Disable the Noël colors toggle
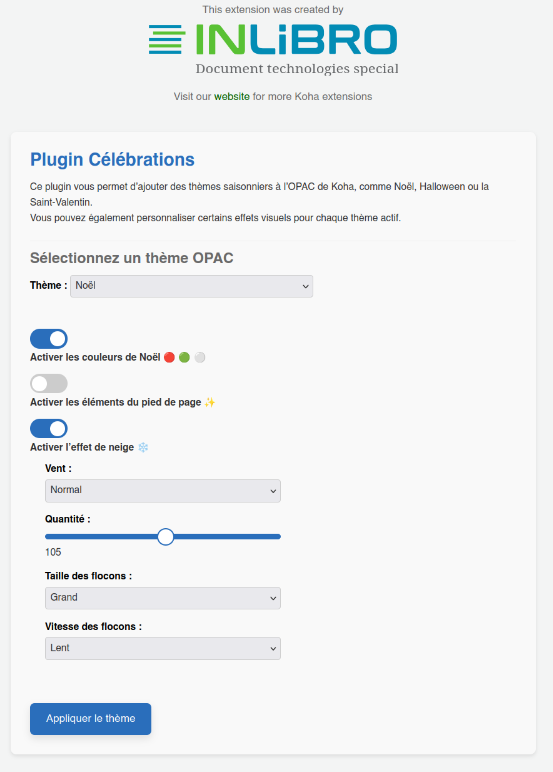The height and width of the screenshot is (772, 553). click(x=49, y=339)
